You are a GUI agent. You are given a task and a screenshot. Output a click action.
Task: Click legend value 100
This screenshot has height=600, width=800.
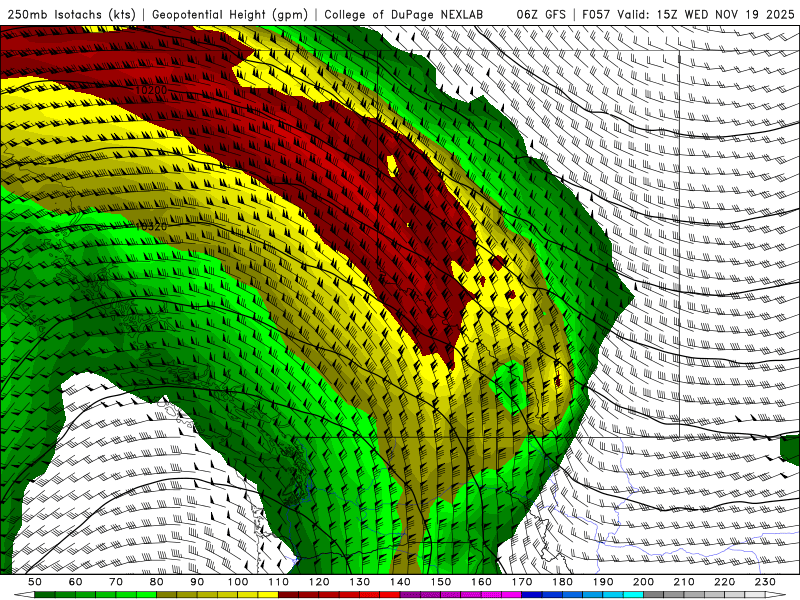pyautogui.click(x=238, y=582)
